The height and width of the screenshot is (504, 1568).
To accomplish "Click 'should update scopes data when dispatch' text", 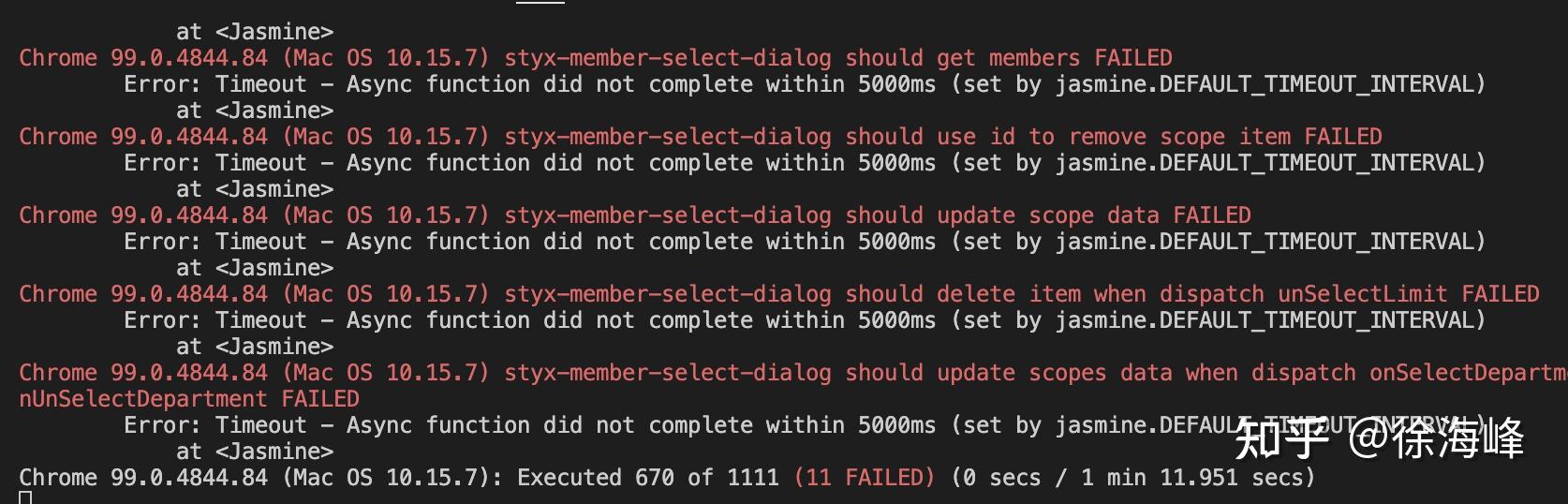I will pos(1101,373).
